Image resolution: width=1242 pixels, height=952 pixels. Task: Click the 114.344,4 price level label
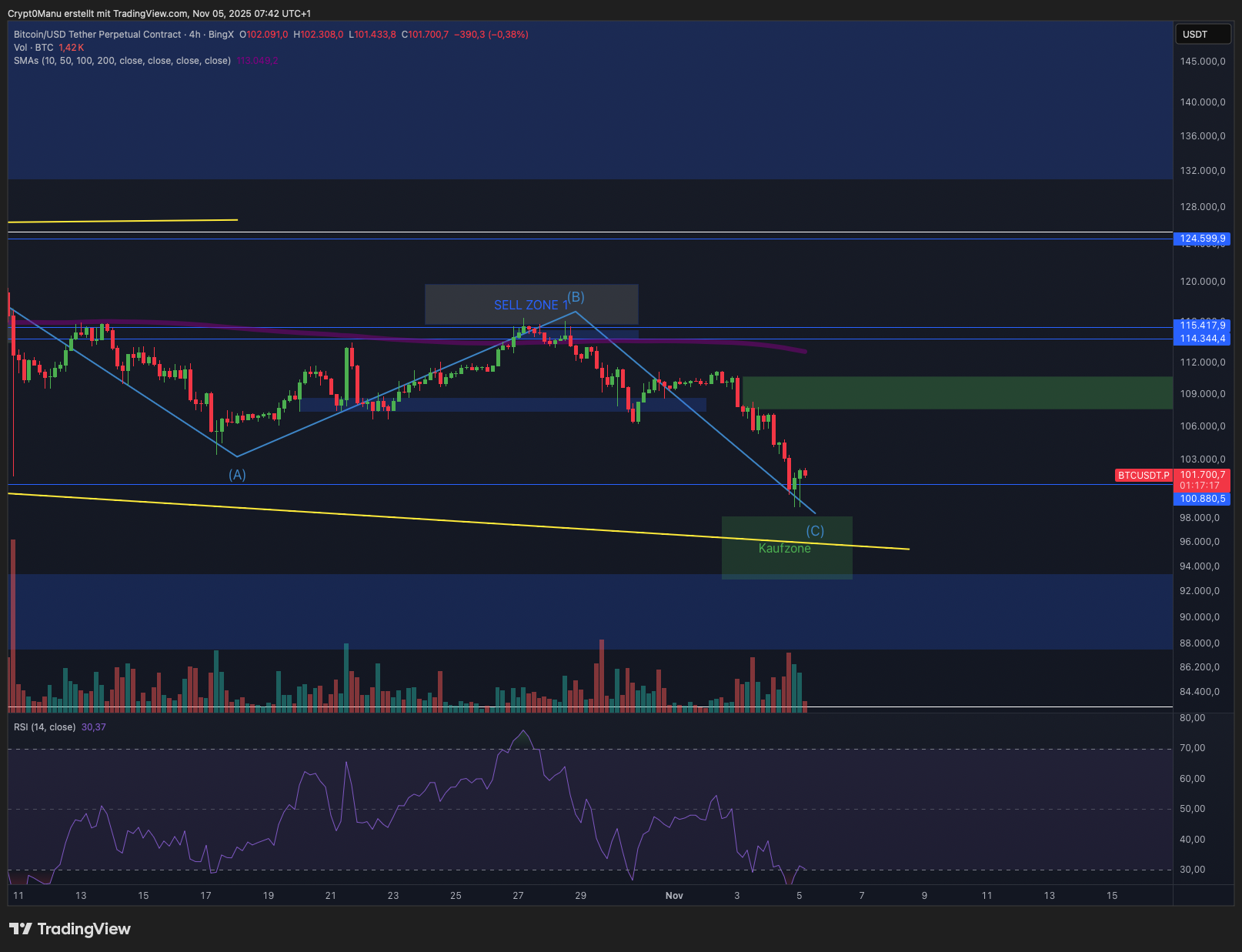(1202, 339)
